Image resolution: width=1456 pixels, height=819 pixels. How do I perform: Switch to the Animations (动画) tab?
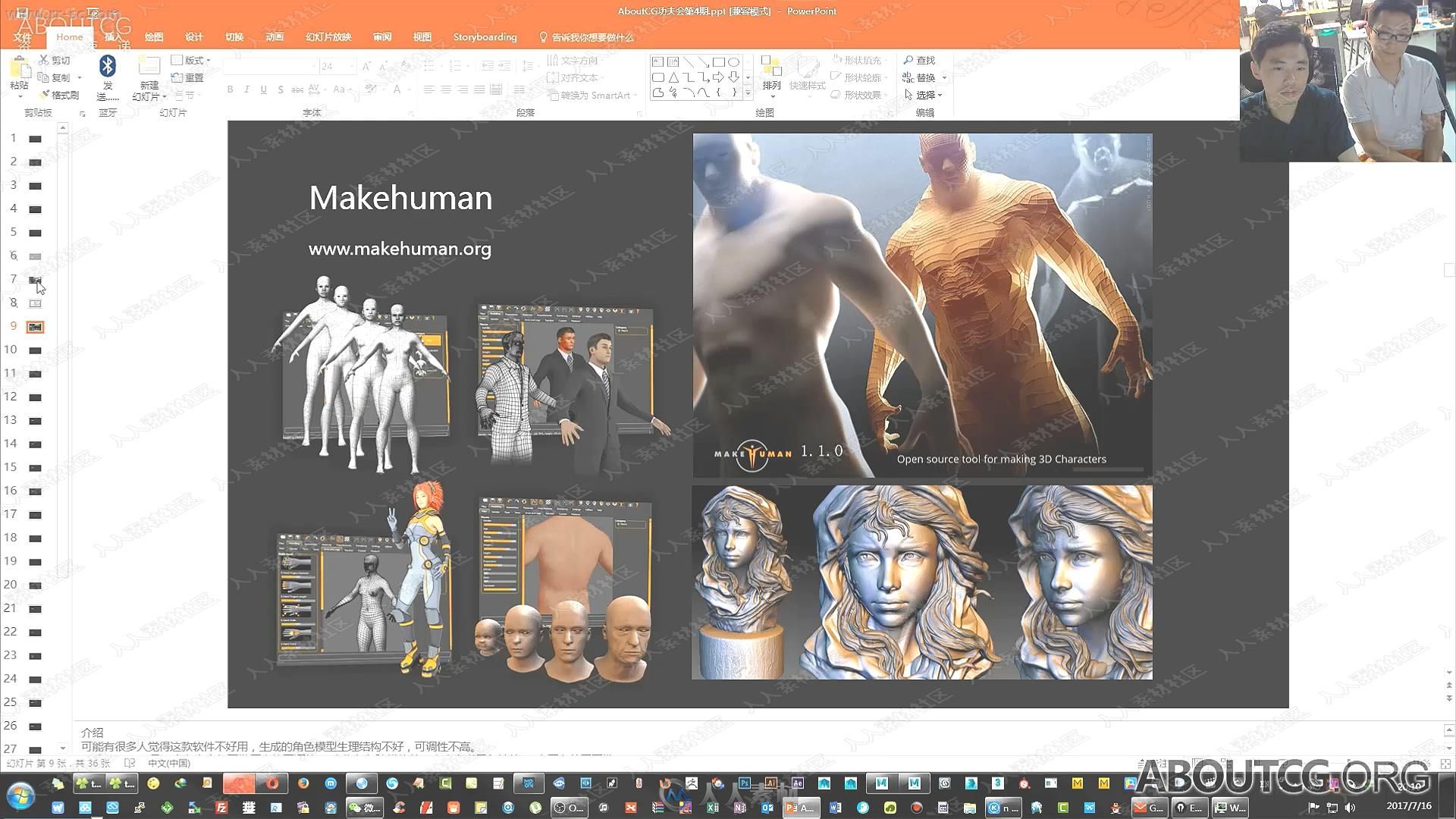click(x=275, y=37)
